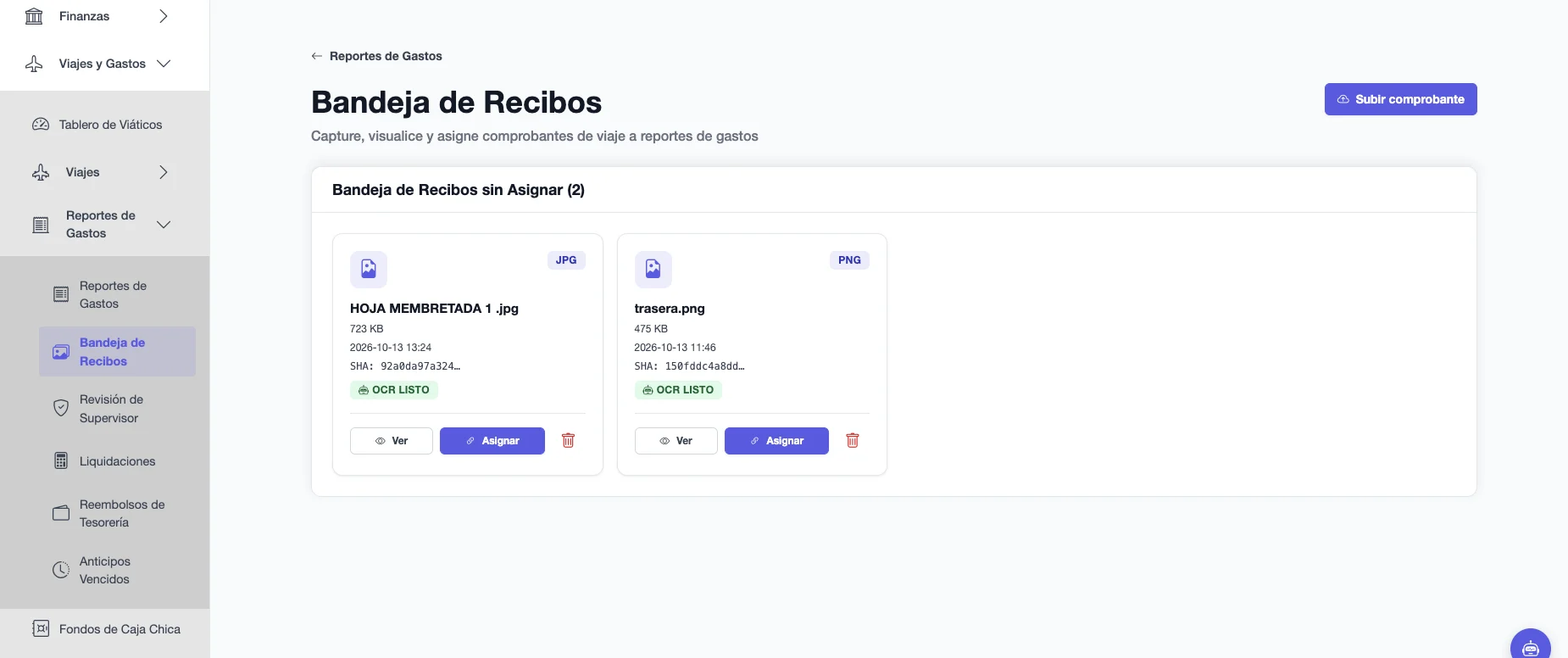Click OCR LISTO status on trasera.png card

click(x=678, y=390)
